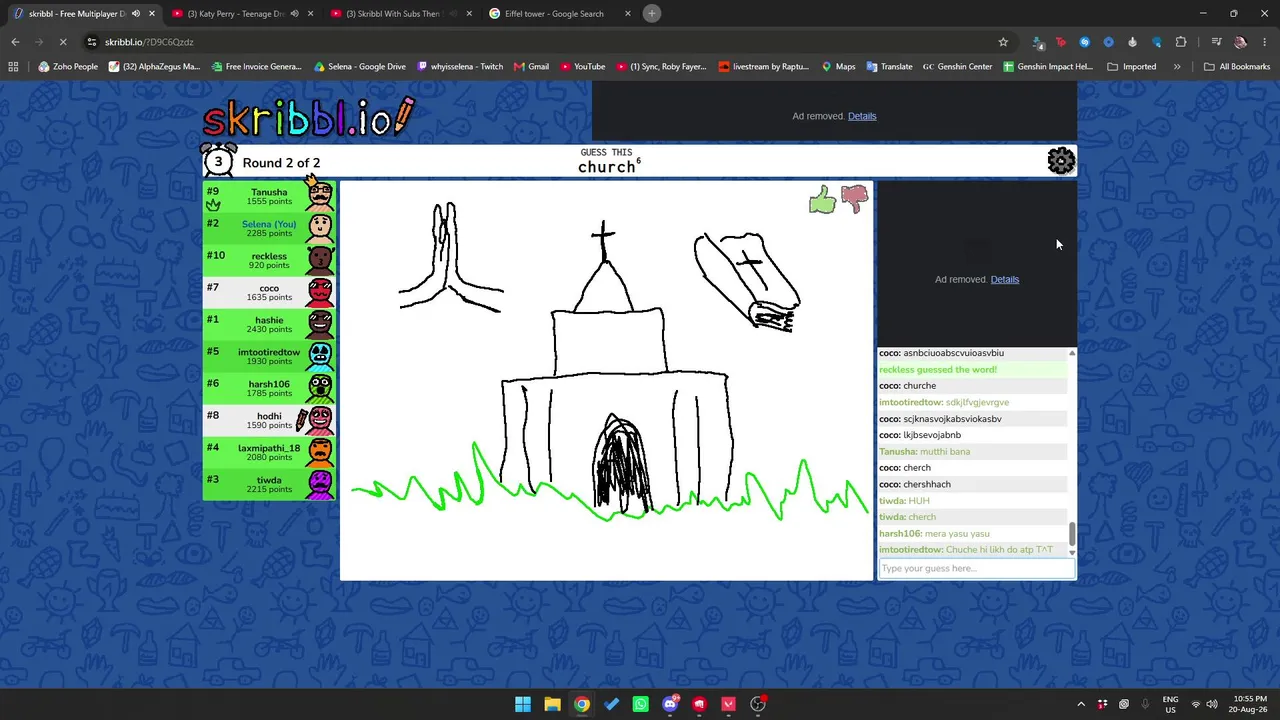Click Tanusha's player avatar
The image size is (1280, 720).
pyautogui.click(x=320, y=196)
